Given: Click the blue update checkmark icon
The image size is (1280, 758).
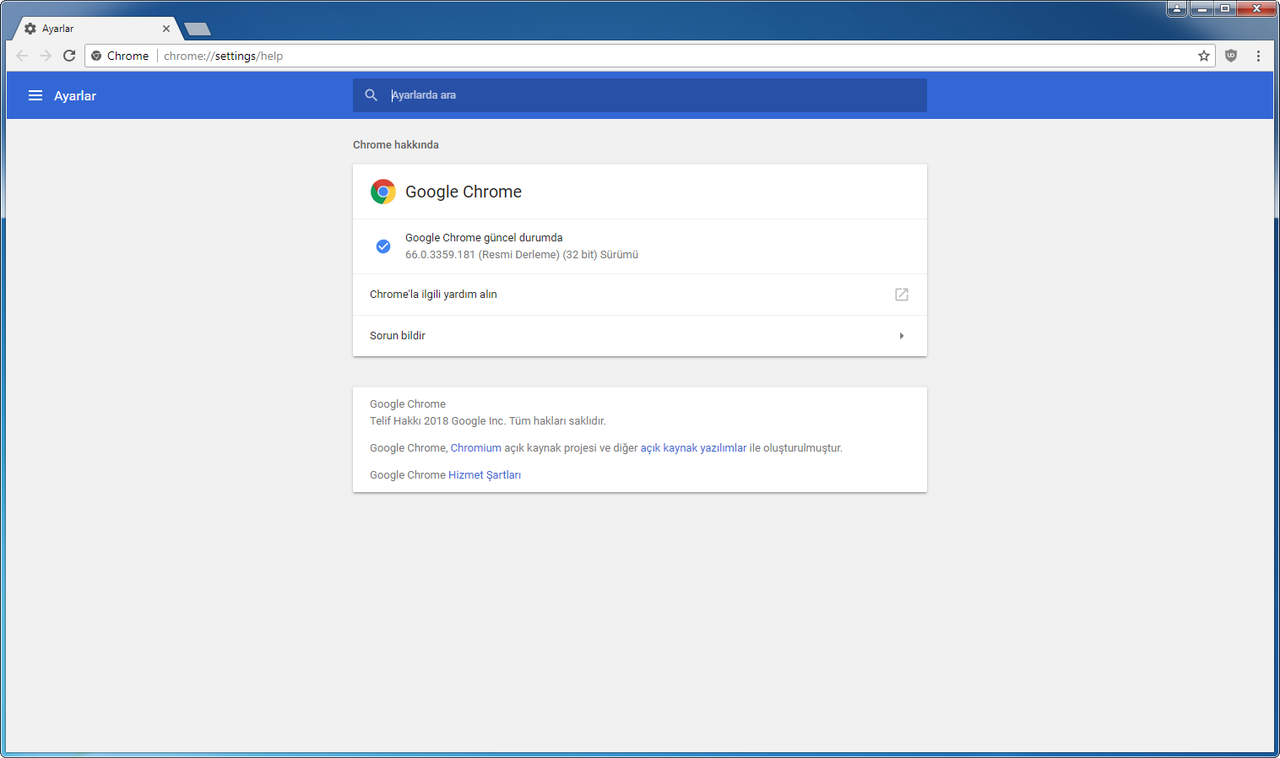Looking at the screenshot, I should tap(383, 246).
